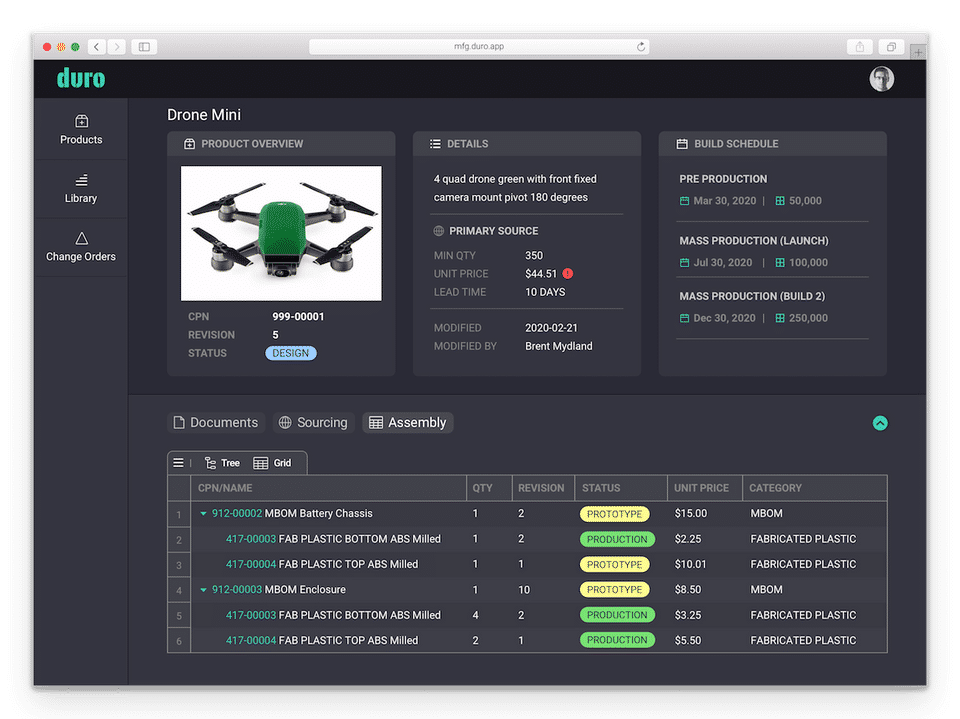Viewport: 960px width, 719px height.
Task: Click the DESIGN status badge
Action: point(291,353)
